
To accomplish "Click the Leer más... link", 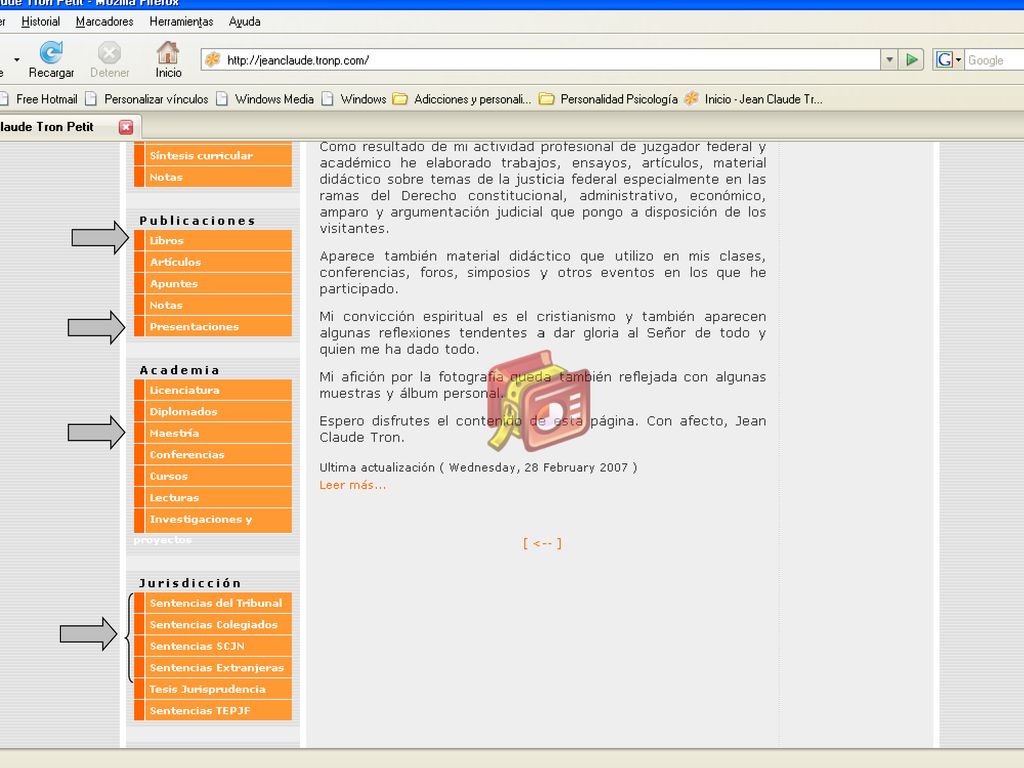I will 353,485.
